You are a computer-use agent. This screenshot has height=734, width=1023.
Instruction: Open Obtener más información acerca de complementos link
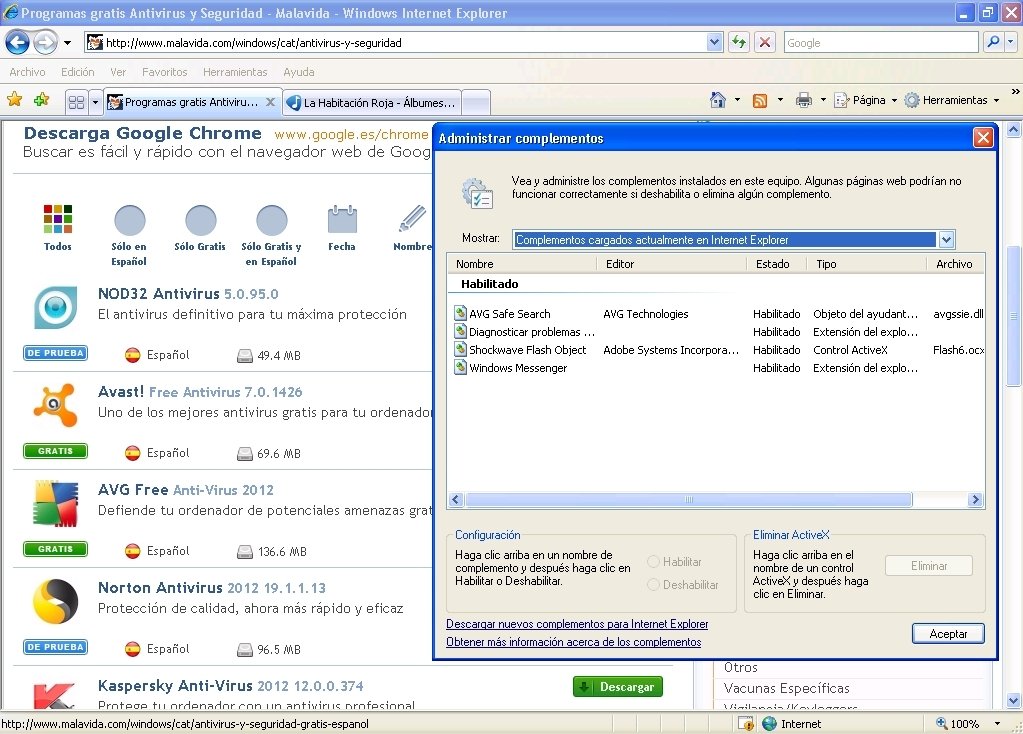coord(573,642)
